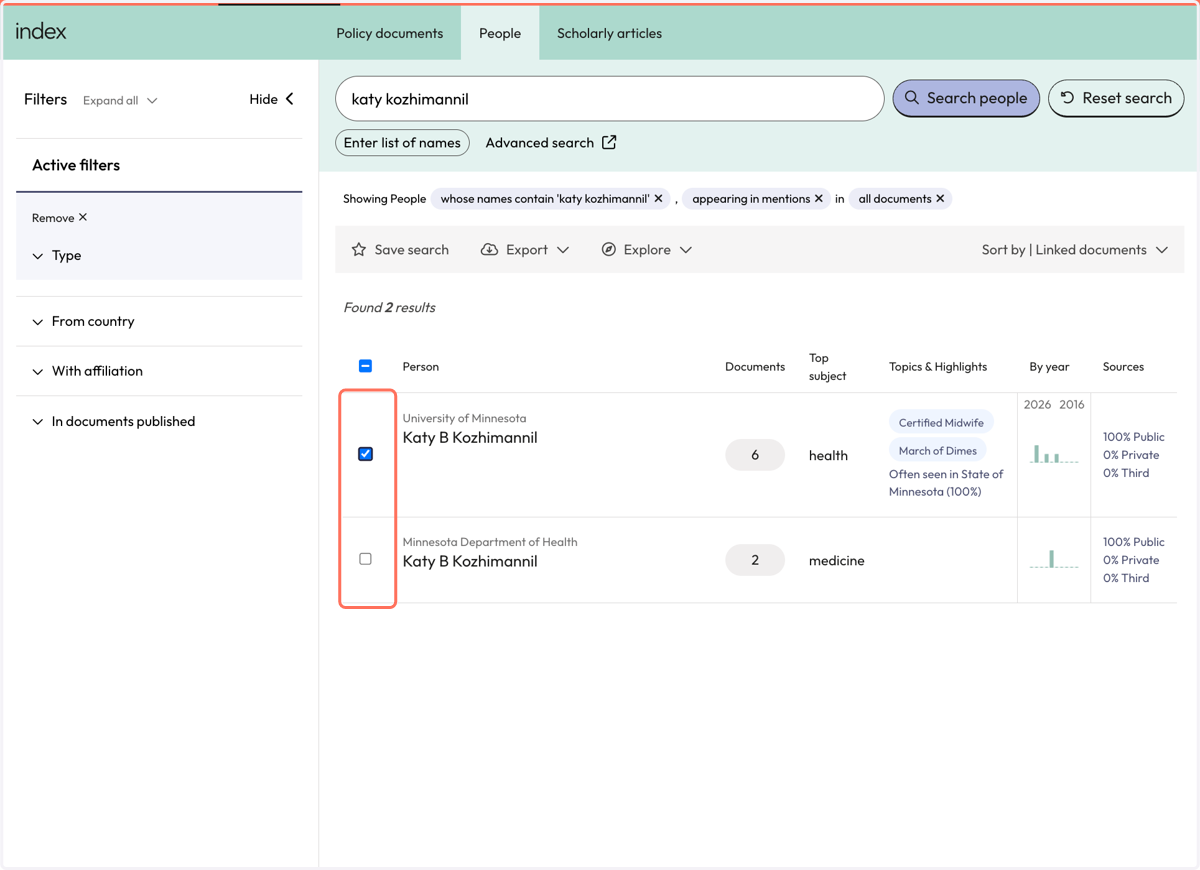Click the 'health' top subject cell
The height and width of the screenshot is (870, 1200).
click(x=828, y=456)
